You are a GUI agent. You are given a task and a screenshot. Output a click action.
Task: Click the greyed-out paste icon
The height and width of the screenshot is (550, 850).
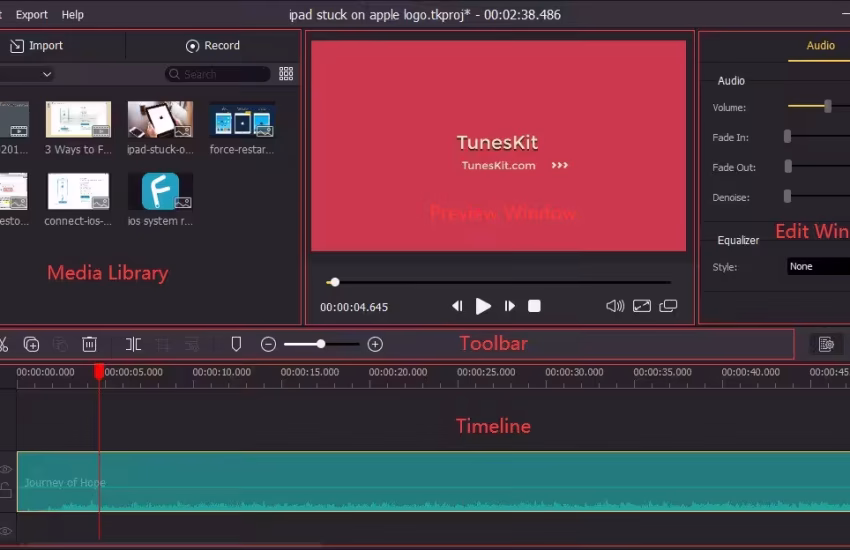60,344
